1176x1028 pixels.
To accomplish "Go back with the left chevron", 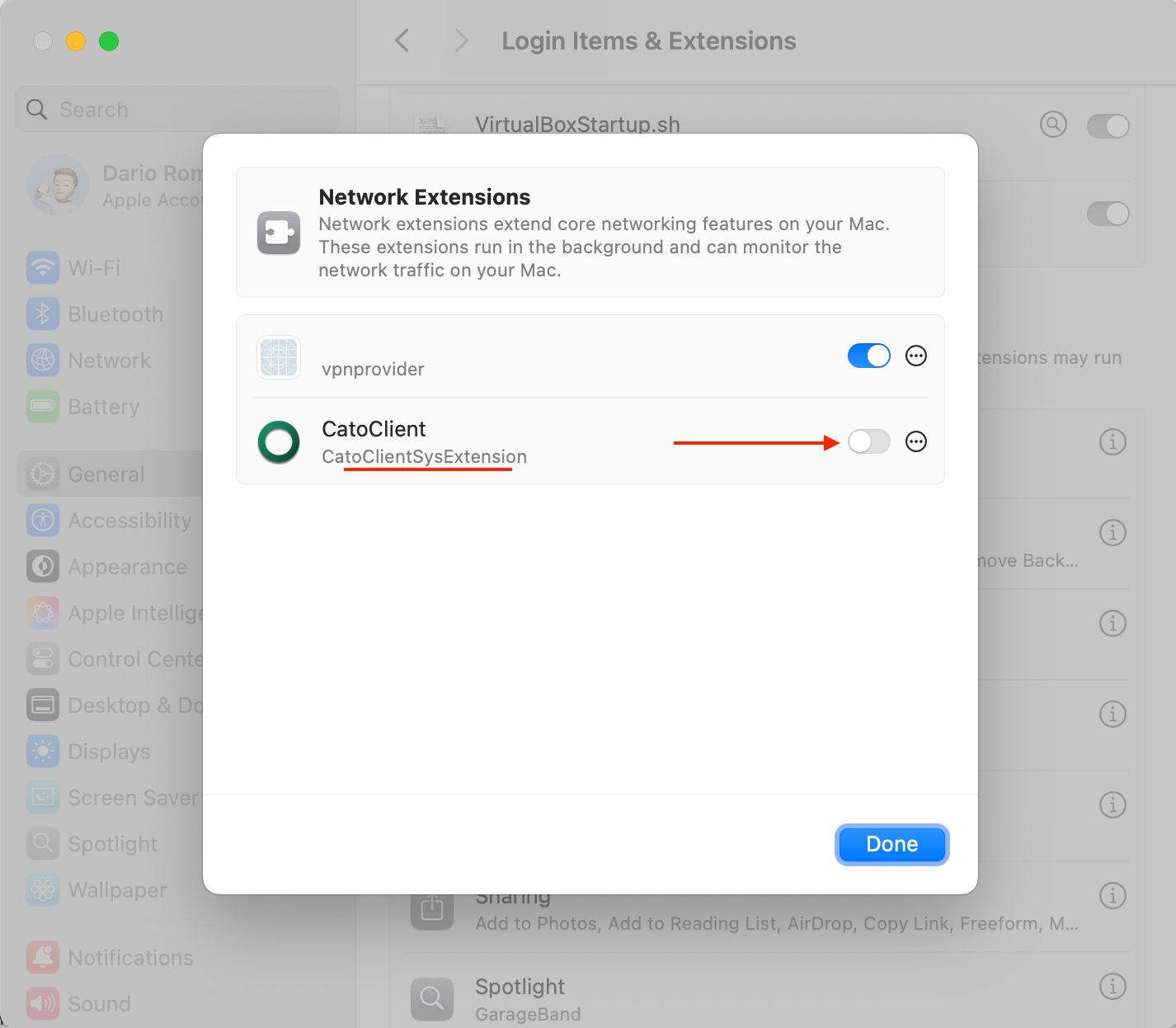I will point(402,40).
